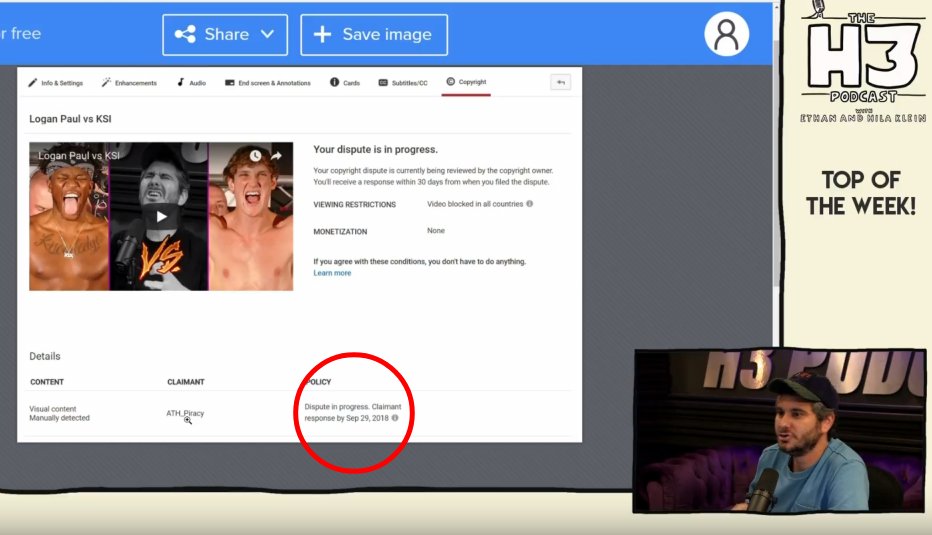
Task: Click the Subtitles/CC caption icon
Action: click(383, 83)
